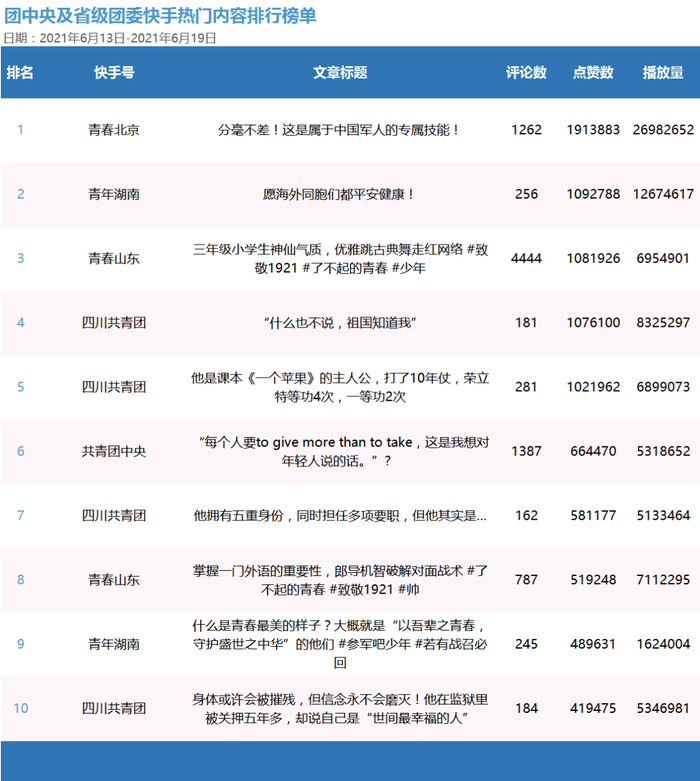Select comment count 787
The height and width of the screenshot is (781, 700).
click(526, 580)
